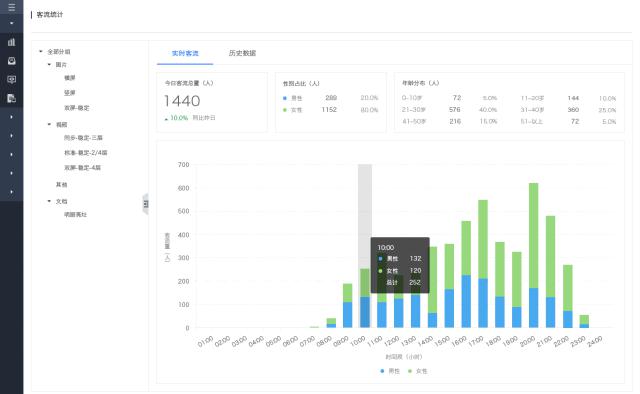Collapse the 图片 group arrow in tree
This screenshot has width=640, height=394.
(x=49, y=65)
